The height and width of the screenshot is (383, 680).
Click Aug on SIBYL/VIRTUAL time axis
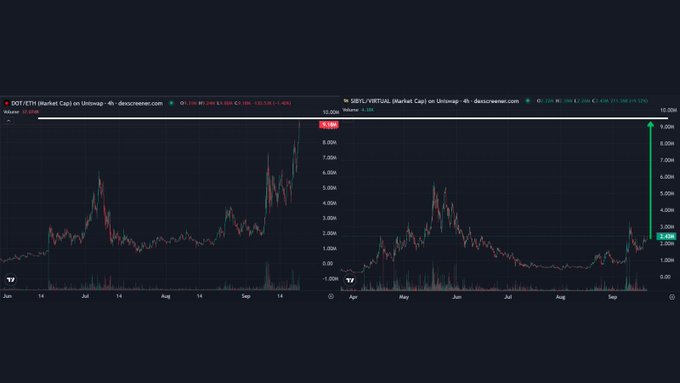(560, 297)
